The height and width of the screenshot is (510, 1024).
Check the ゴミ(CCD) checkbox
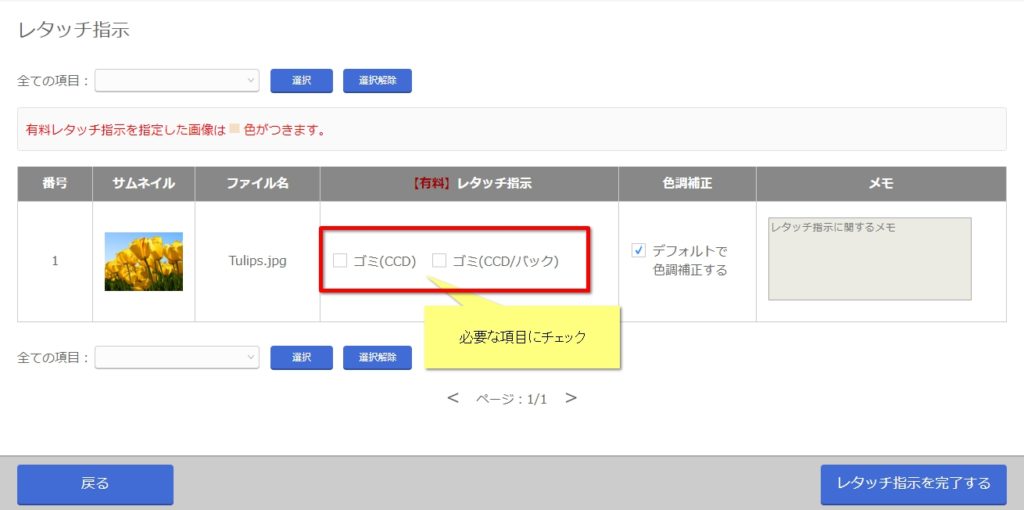point(340,261)
